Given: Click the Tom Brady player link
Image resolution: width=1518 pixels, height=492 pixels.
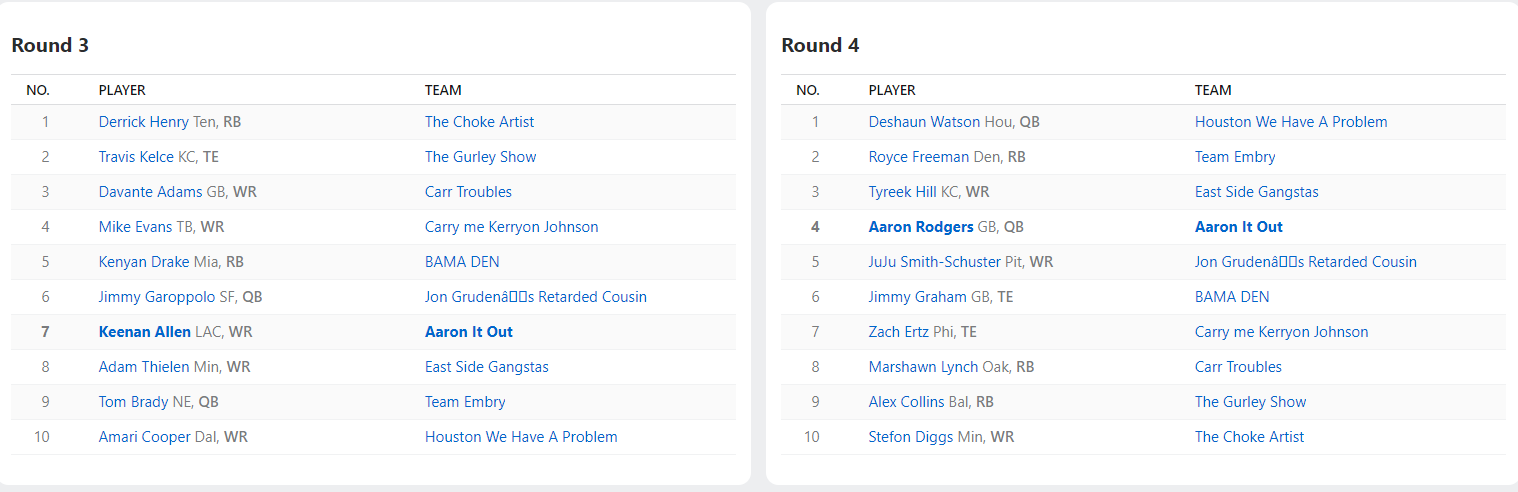Looking at the screenshot, I should tap(133, 402).
